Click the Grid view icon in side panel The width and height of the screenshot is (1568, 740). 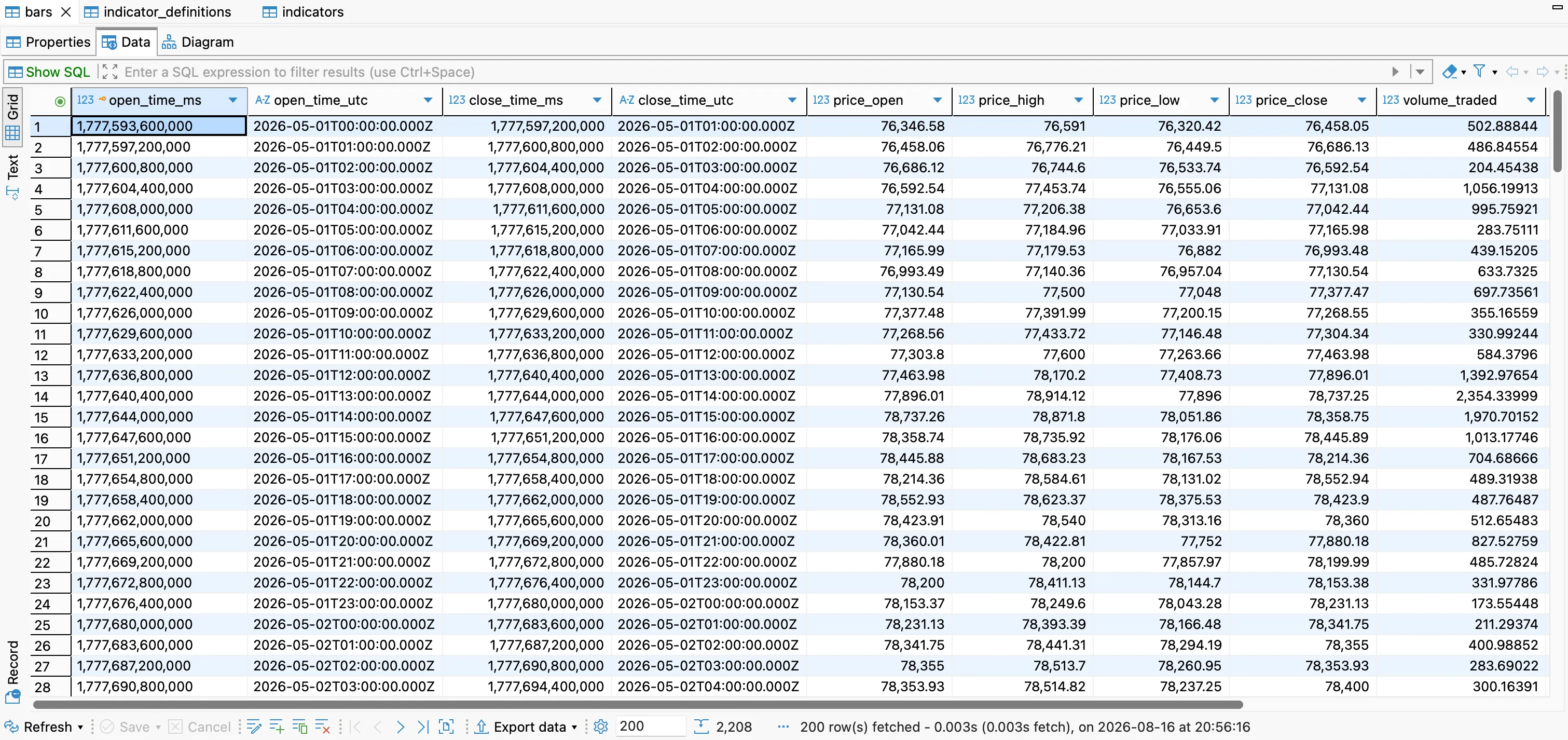pyautogui.click(x=12, y=133)
